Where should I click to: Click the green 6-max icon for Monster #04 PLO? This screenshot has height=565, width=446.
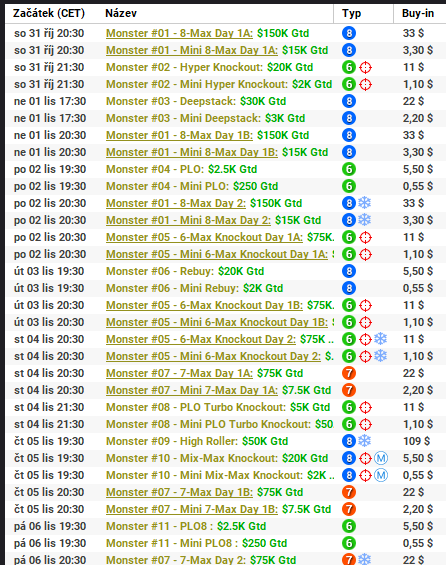(349, 169)
